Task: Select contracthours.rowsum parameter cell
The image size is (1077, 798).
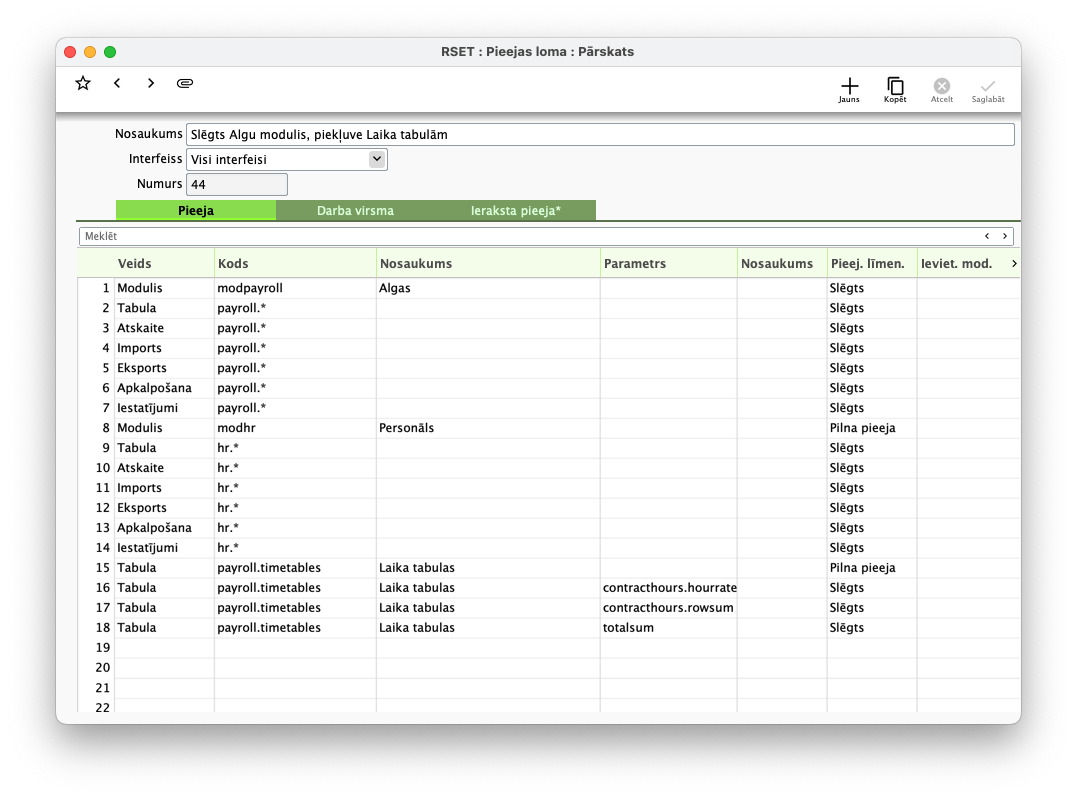Action: 669,608
